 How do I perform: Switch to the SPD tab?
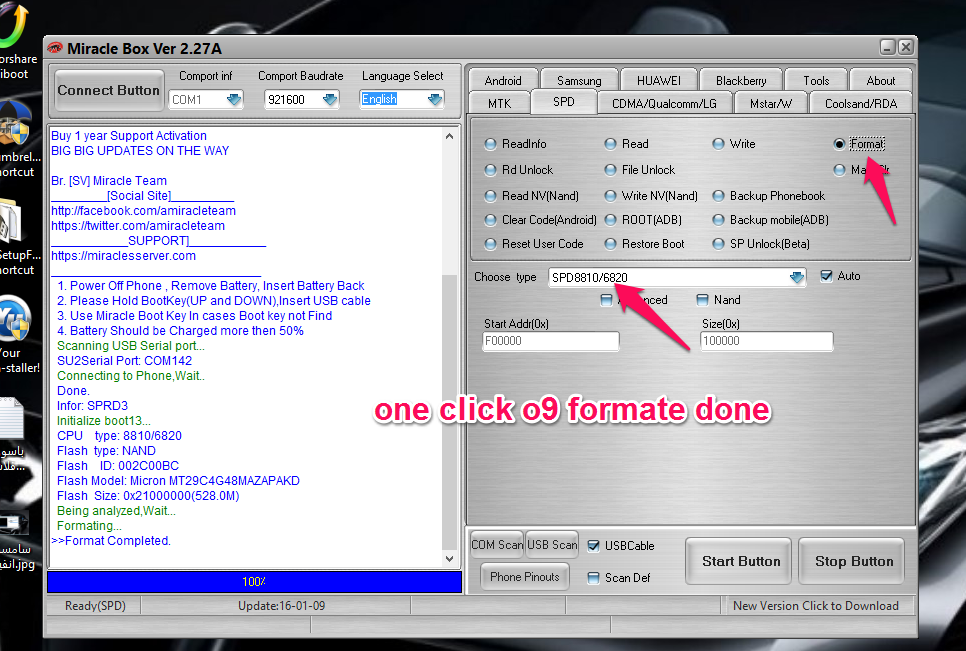click(x=564, y=102)
